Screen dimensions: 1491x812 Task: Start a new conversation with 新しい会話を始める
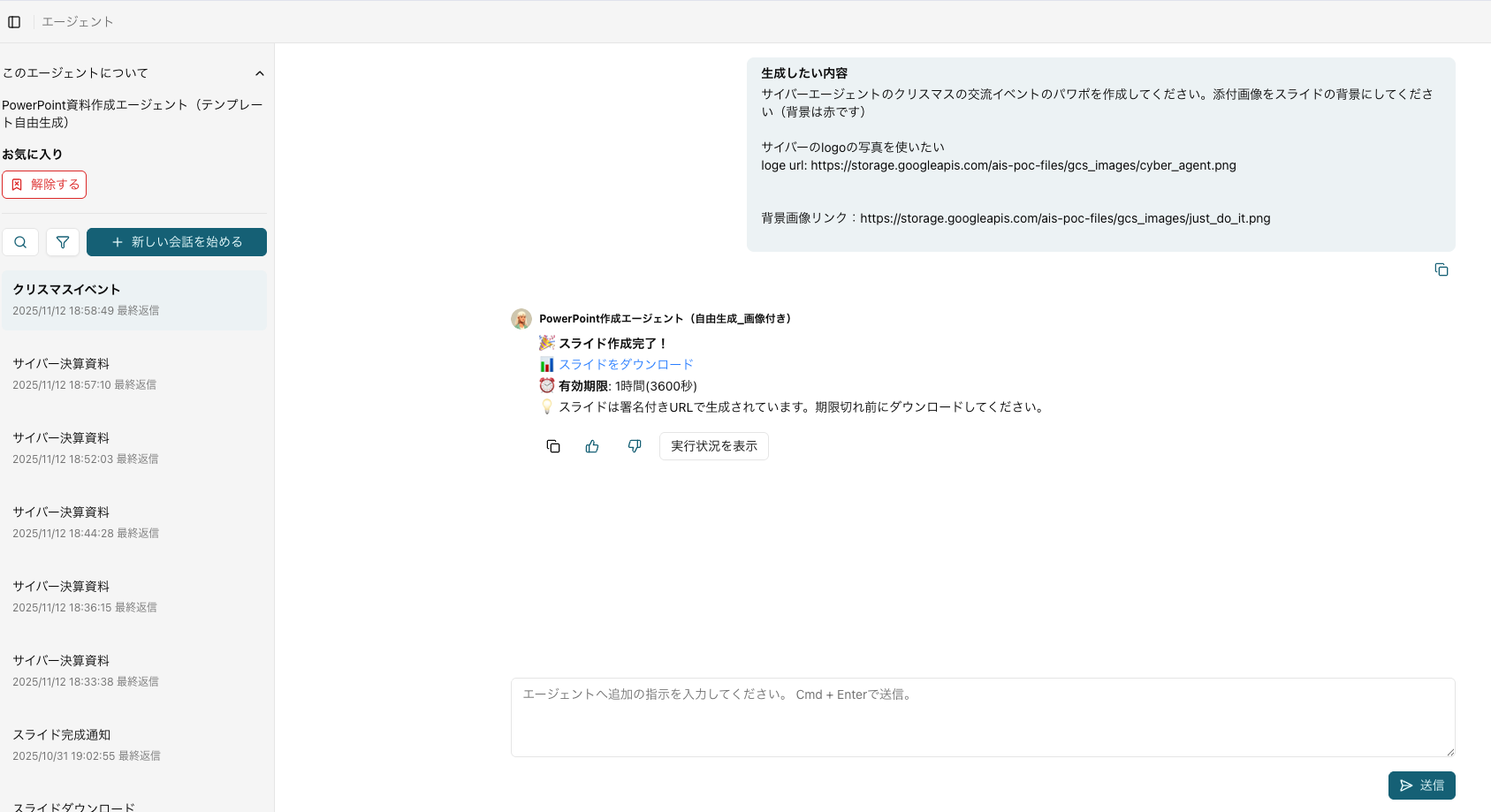(x=177, y=242)
